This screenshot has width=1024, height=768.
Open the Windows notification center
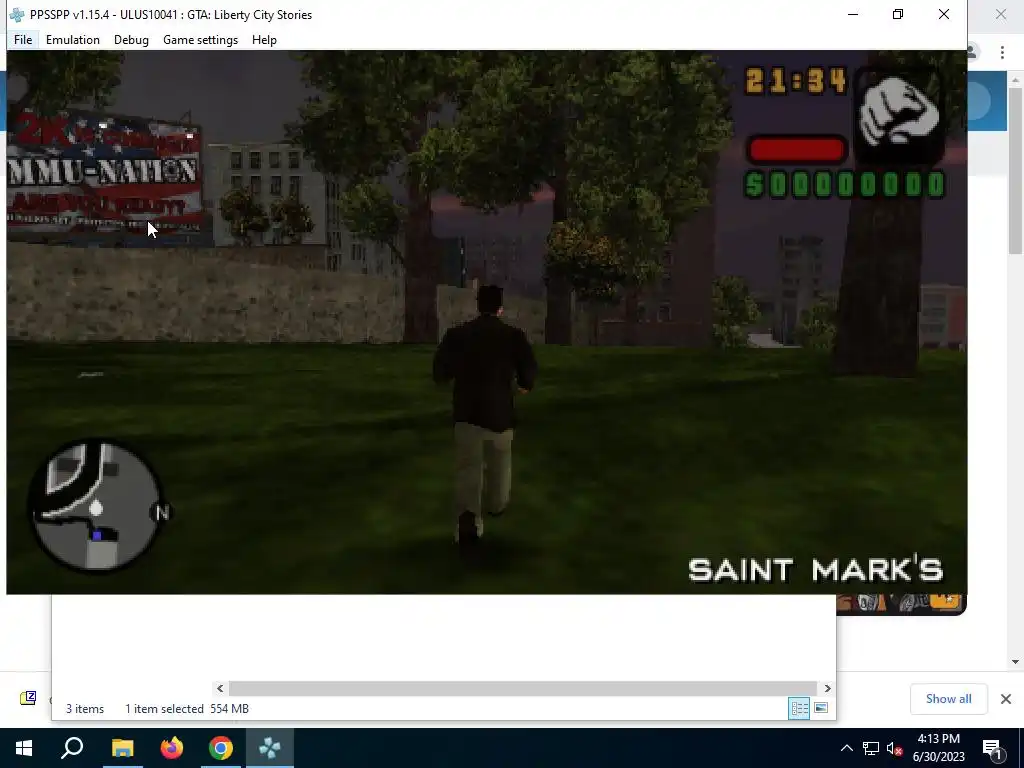[x=992, y=748]
